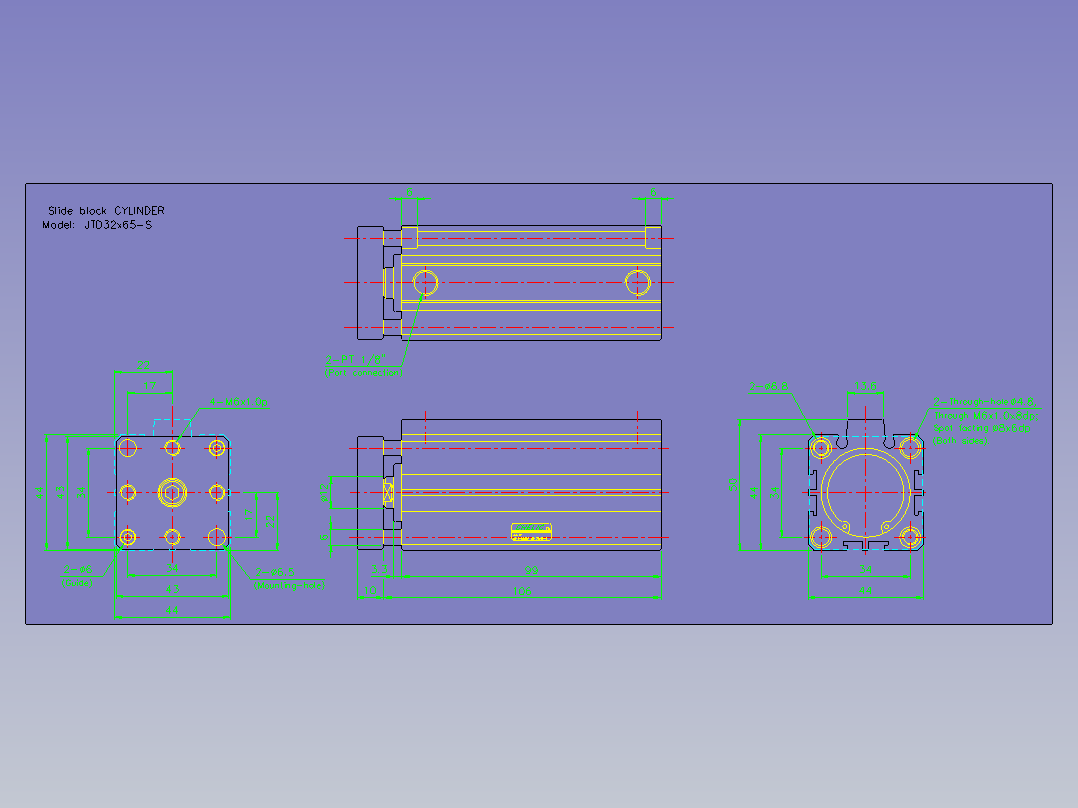Select the horizontal '44' dimension under rear view
The image size is (1078, 808).
[866, 591]
